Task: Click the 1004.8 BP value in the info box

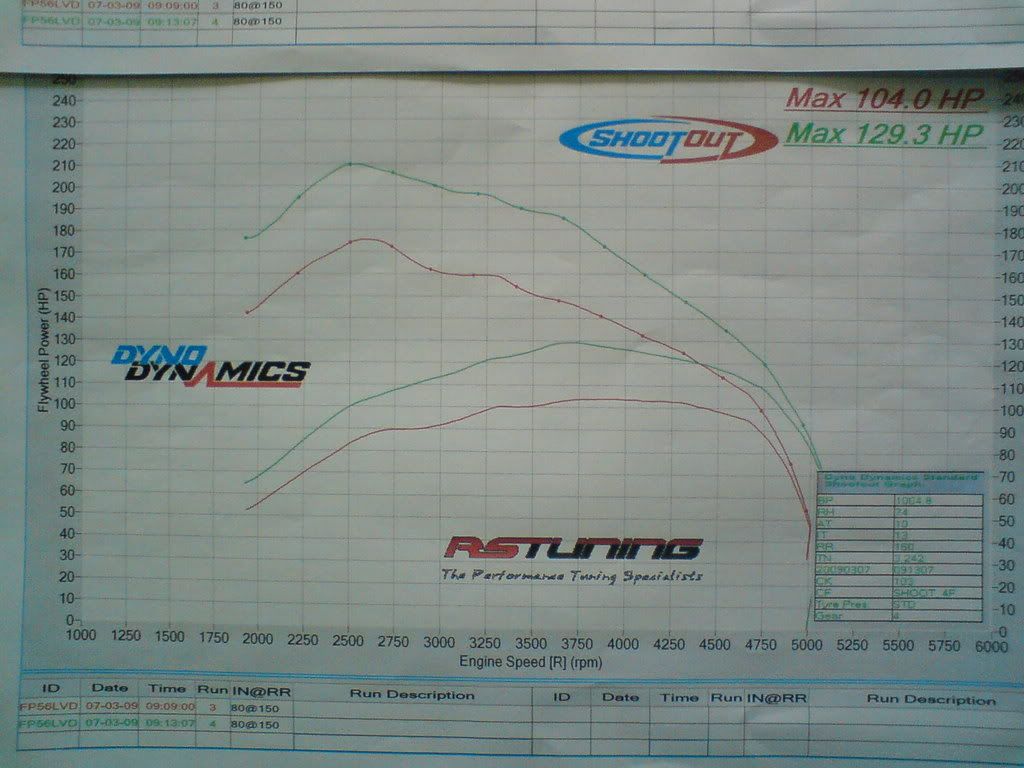Action: coord(914,500)
